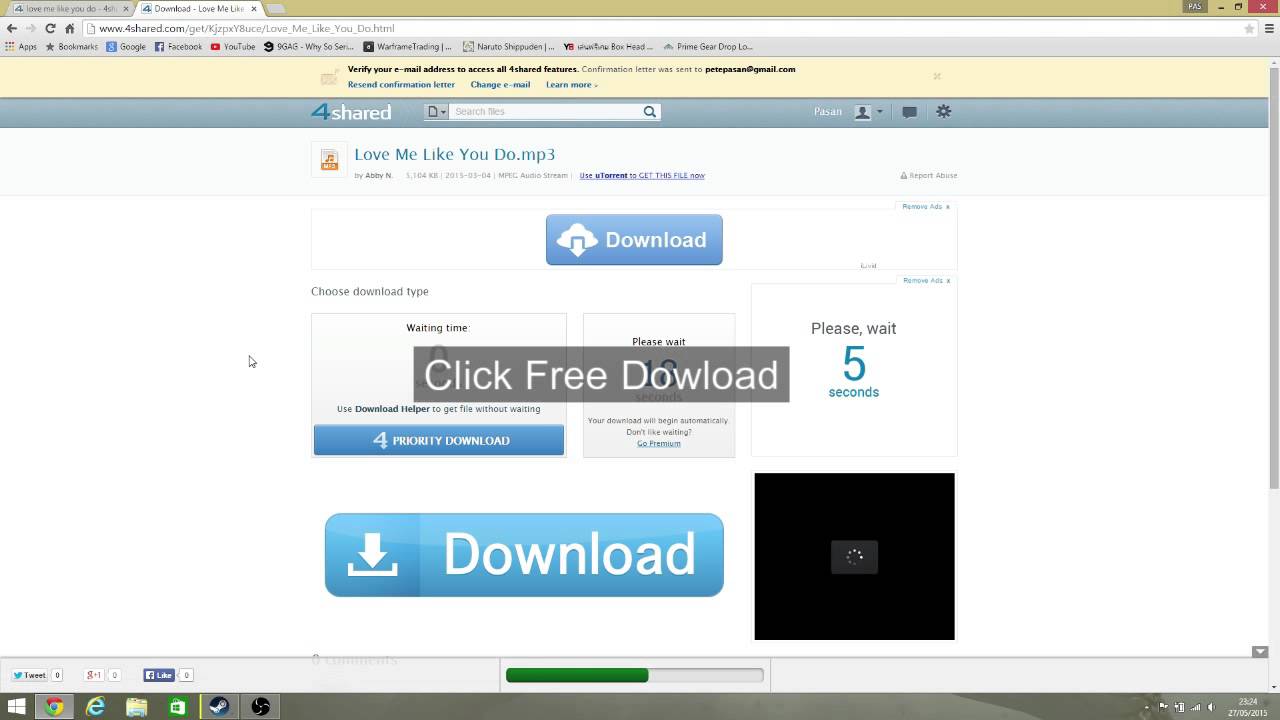Click Remove Ads above the Please wait box
This screenshot has width=1280, height=720.
[926, 281]
